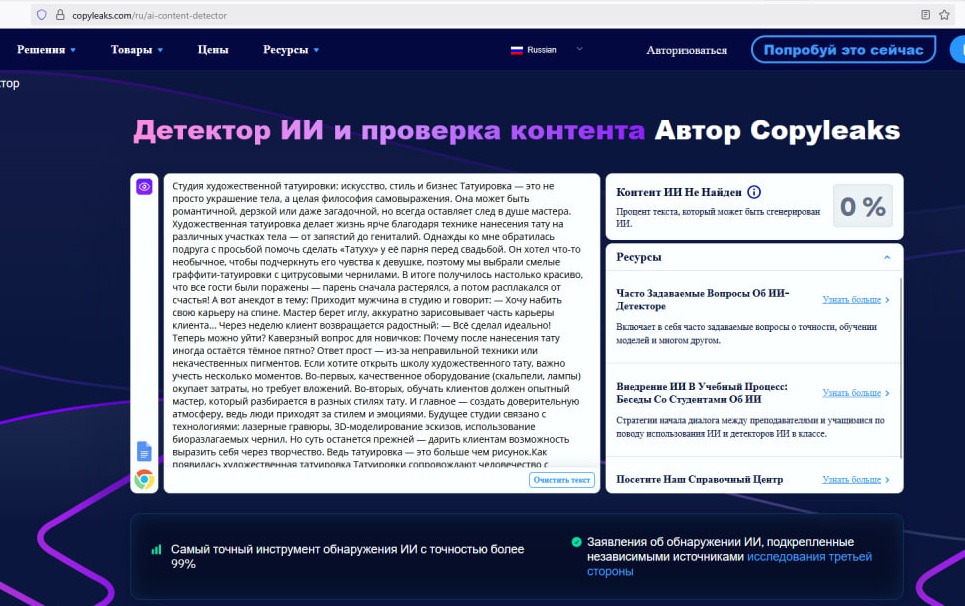Screen dimensions: 965x606
Task: Collapse the Ресурсы panel chevron
Action: pyautogui.click(x=887, y=257)
